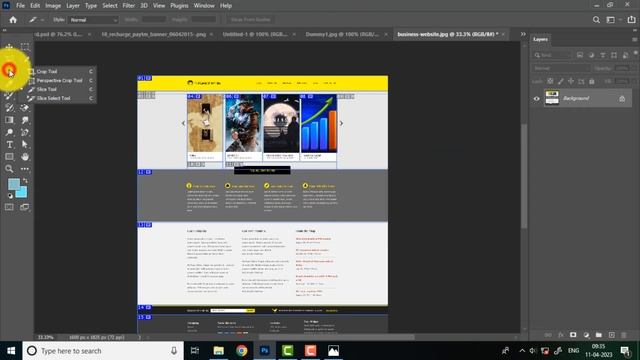Click the Background layer thumbnail
640x360 pixels.
552,98
